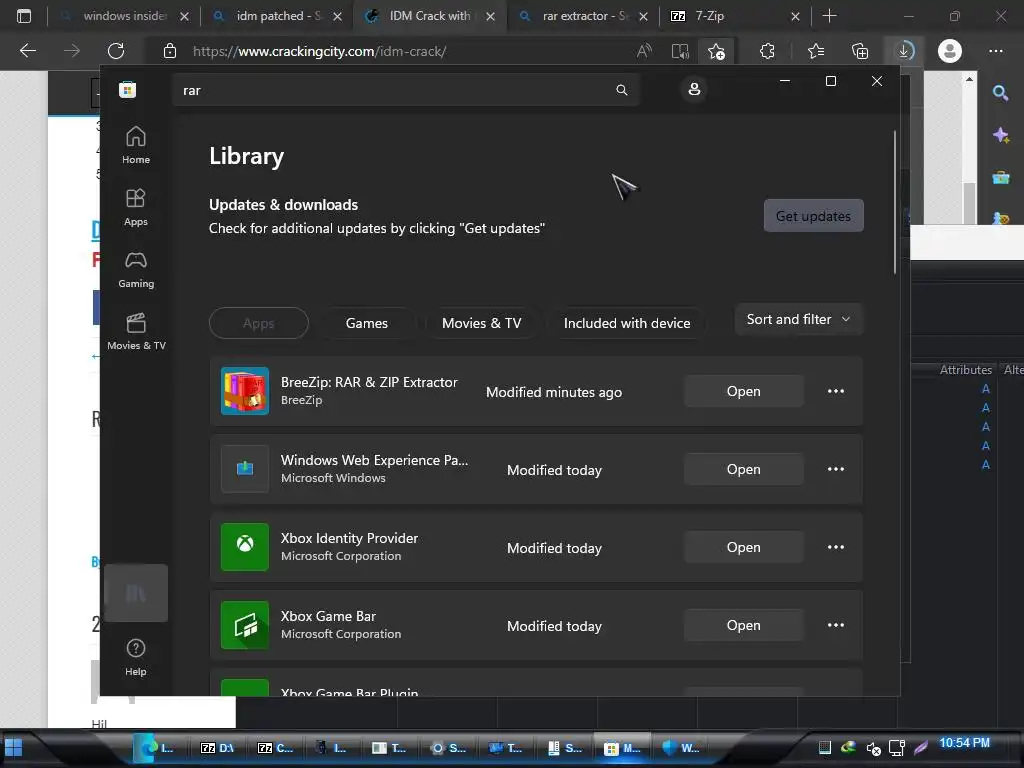This screenshot has width=1024, height=768.
Task: Click the taskbar clock 10:54 PM
Action: pyautogui.click(x=964, y=743)
